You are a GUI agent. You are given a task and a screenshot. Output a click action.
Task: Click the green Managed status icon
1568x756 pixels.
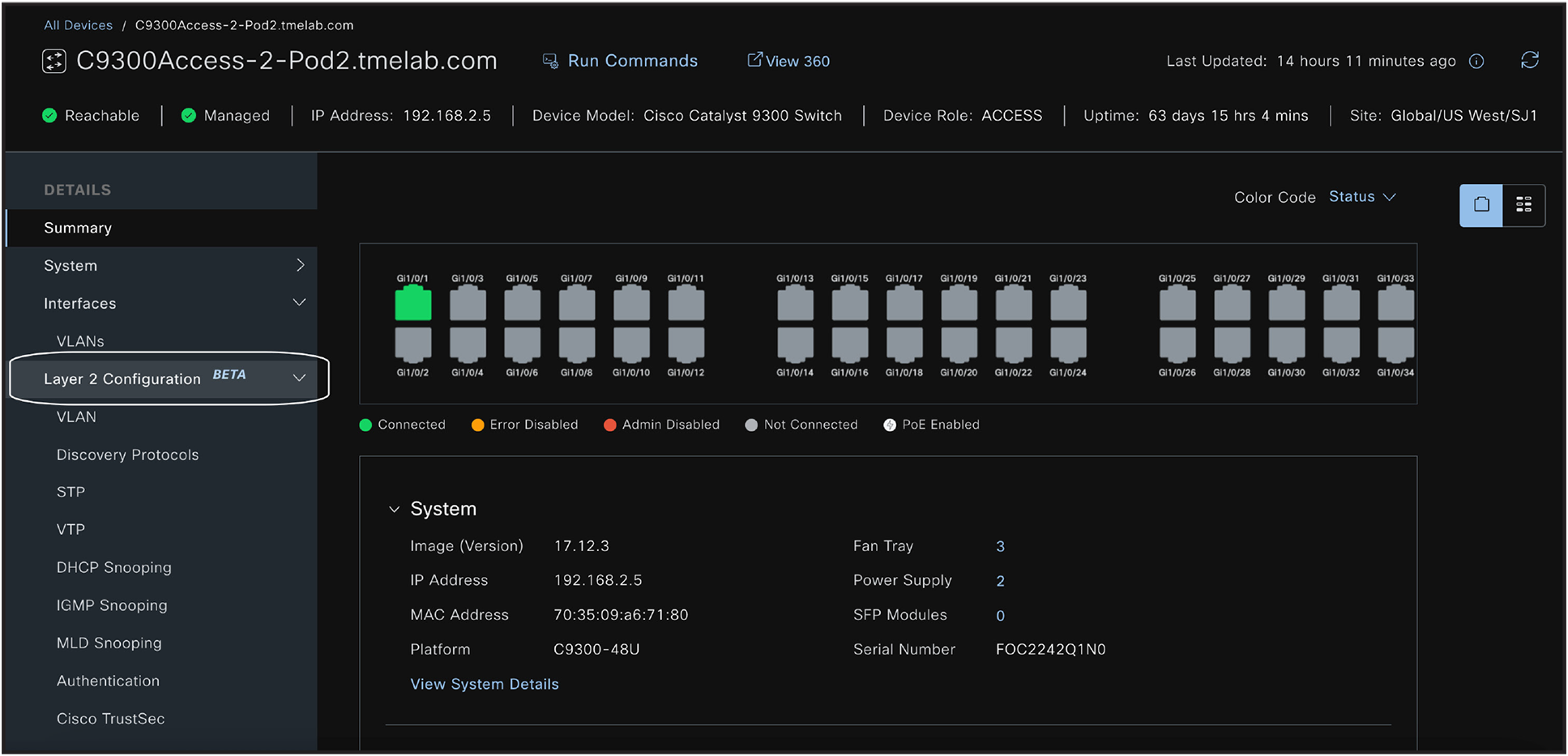pos(189,115)
